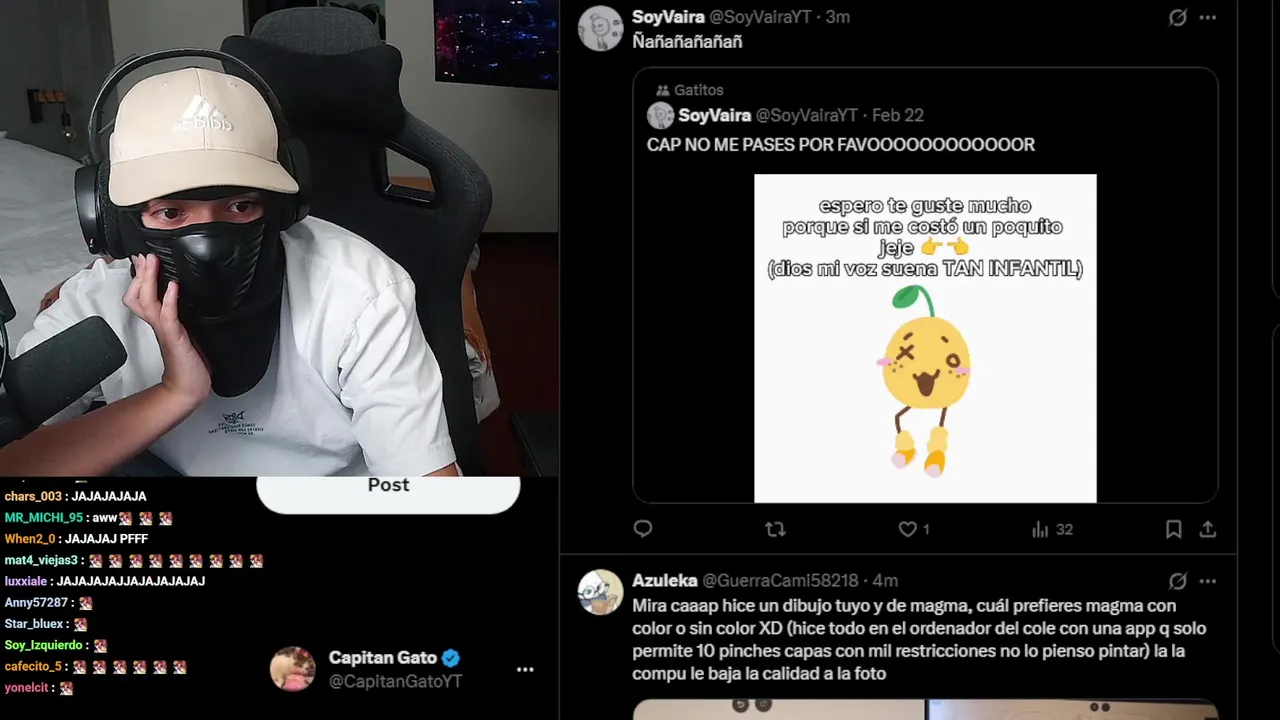Reply to SoyVaira's post with comment icon

pyautogui.click(x=643, y=529)
